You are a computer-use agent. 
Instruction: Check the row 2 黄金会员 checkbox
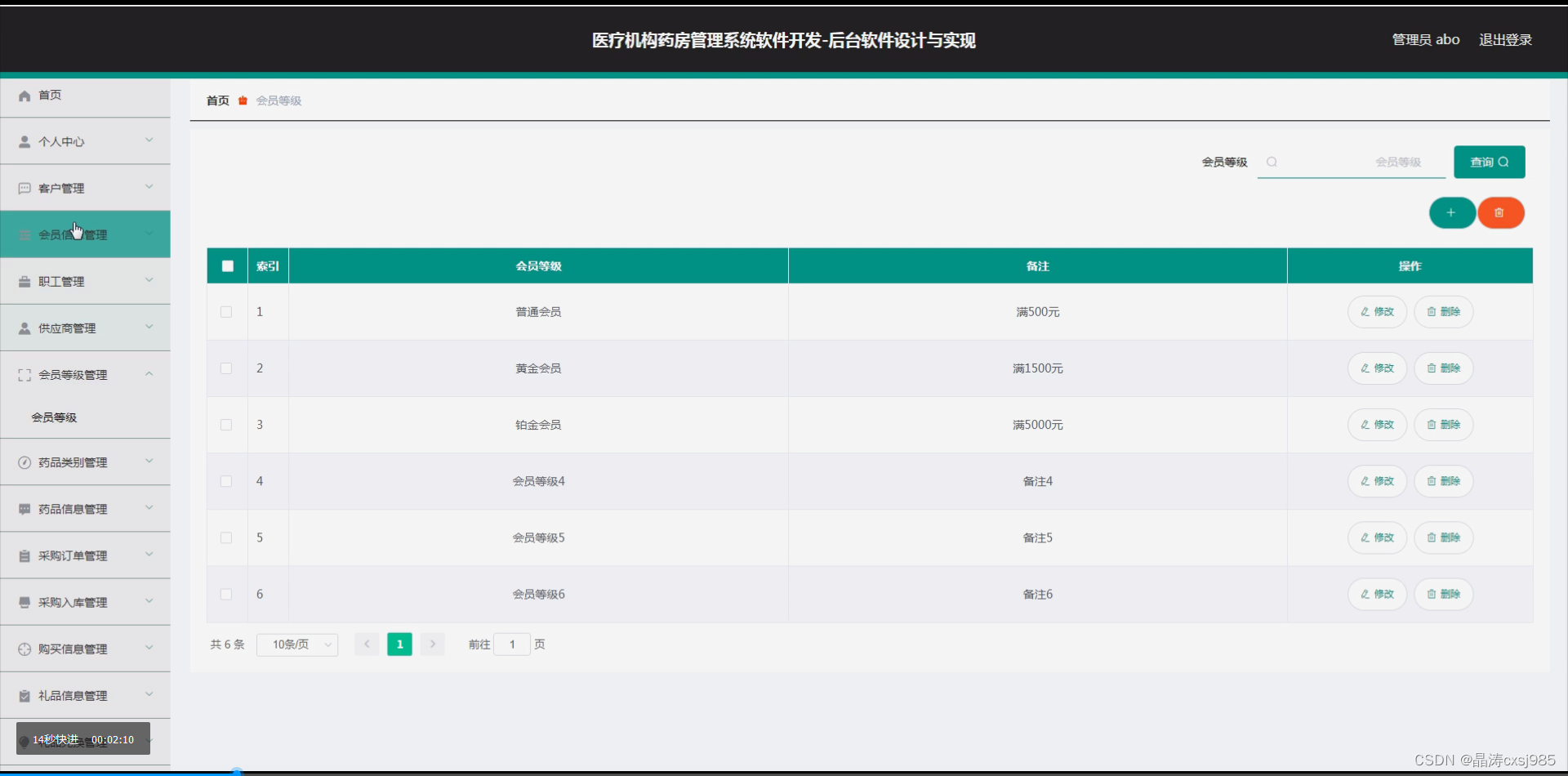pyautogui.click(x=226, y=368)
